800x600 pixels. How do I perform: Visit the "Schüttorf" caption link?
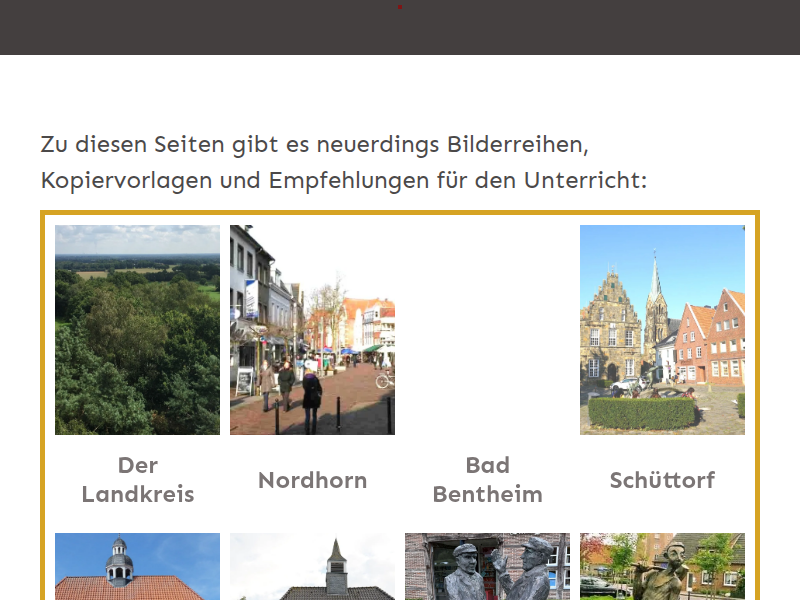click(x=662, y=480)
